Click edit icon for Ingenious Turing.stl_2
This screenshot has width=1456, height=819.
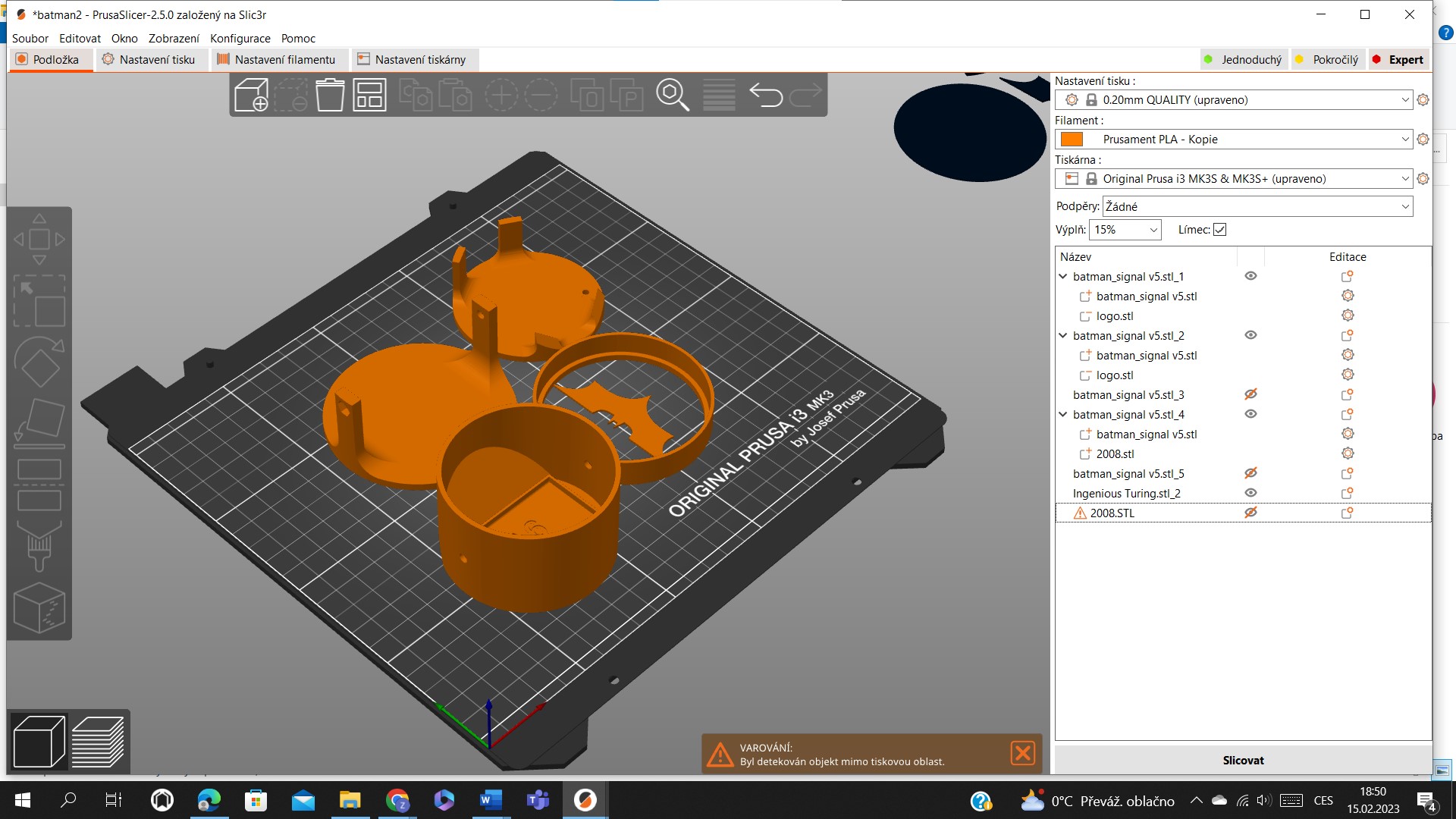click(1348, 494)
